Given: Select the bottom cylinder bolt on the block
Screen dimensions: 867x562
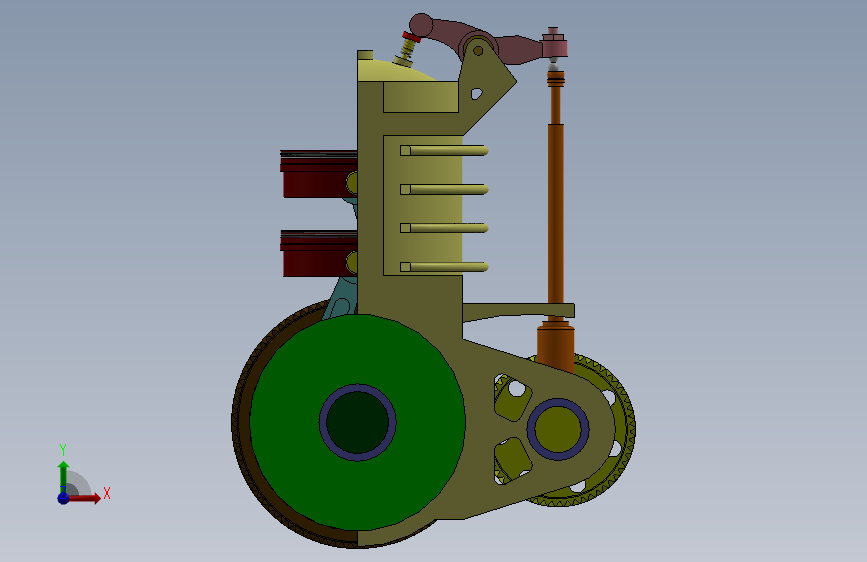Looking at the screenshot, I should coord(444,267).
